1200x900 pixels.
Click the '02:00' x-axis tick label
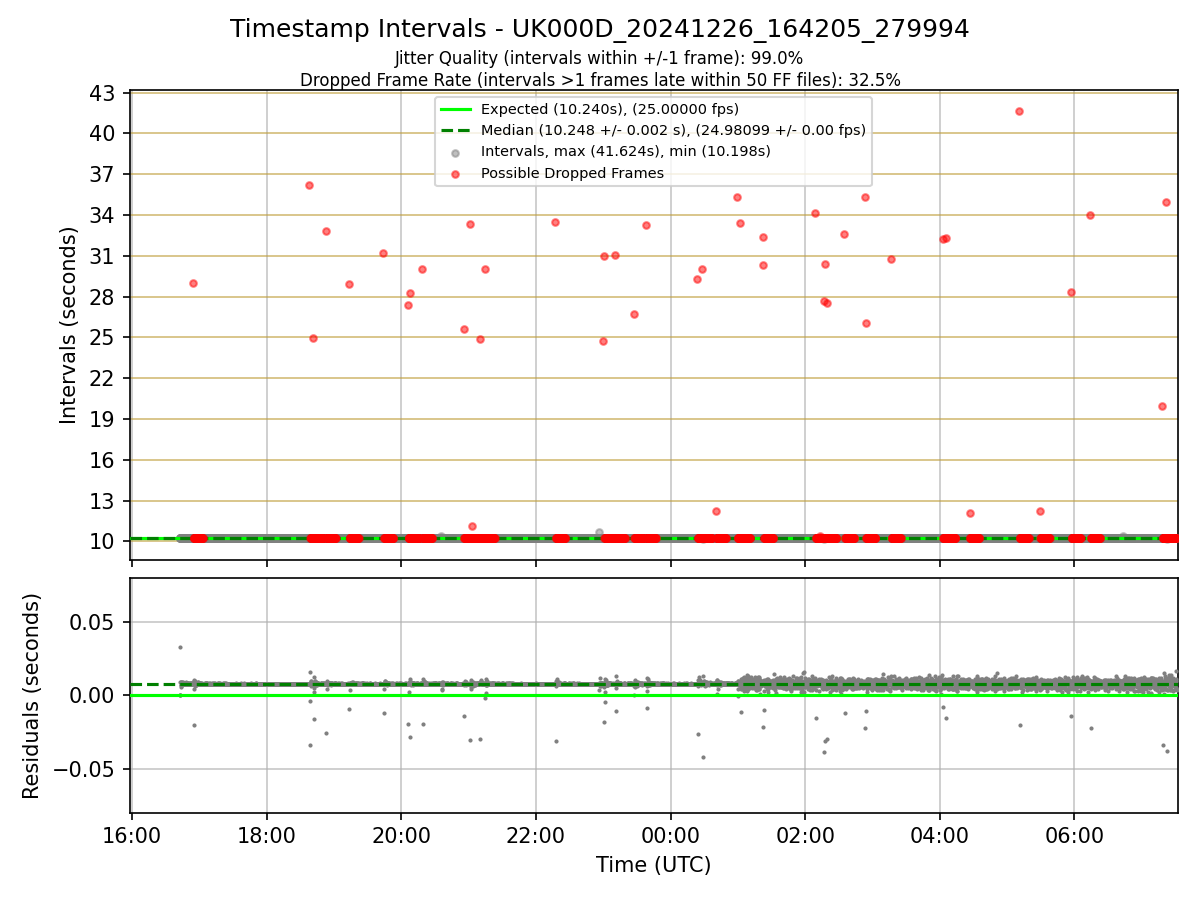[x=805, y=834]
